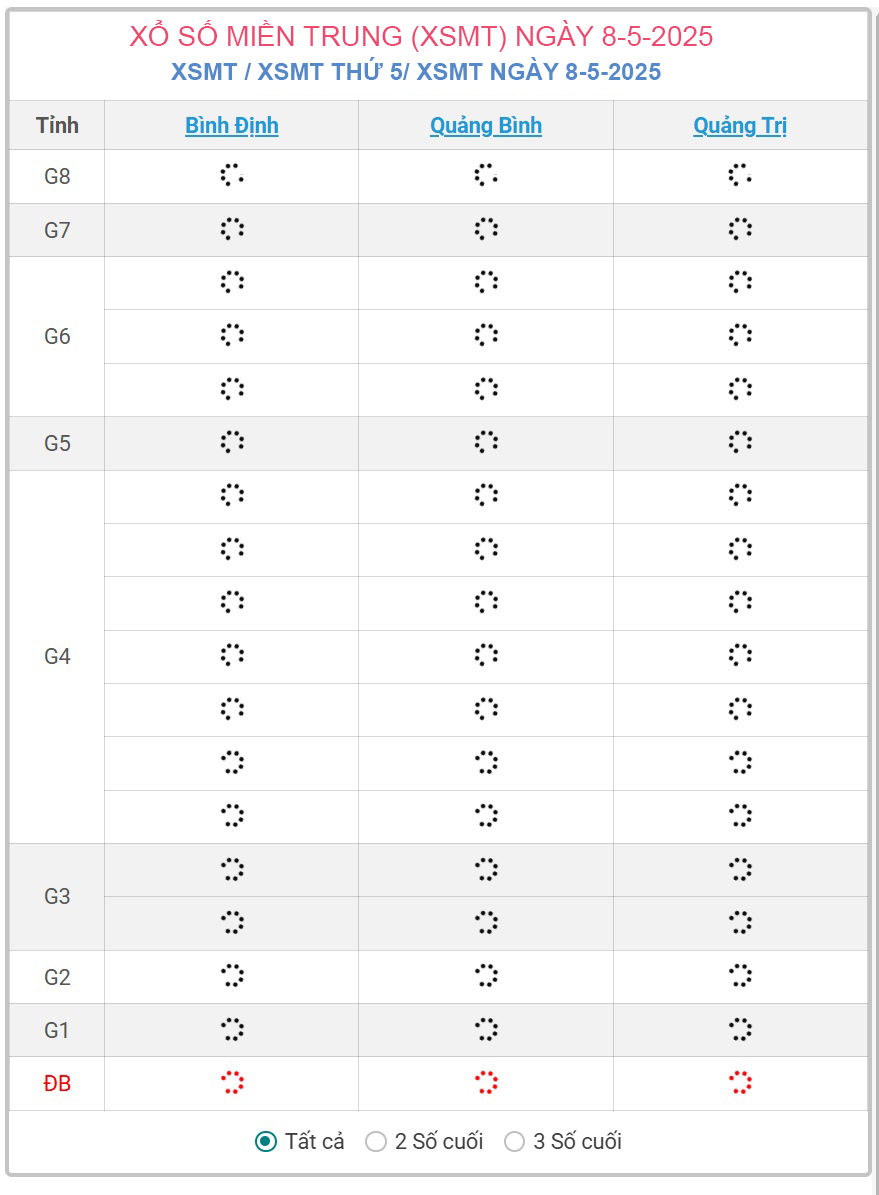
Task: Click the G2 loading spinner for Bình Định
Action: point(232,976)
